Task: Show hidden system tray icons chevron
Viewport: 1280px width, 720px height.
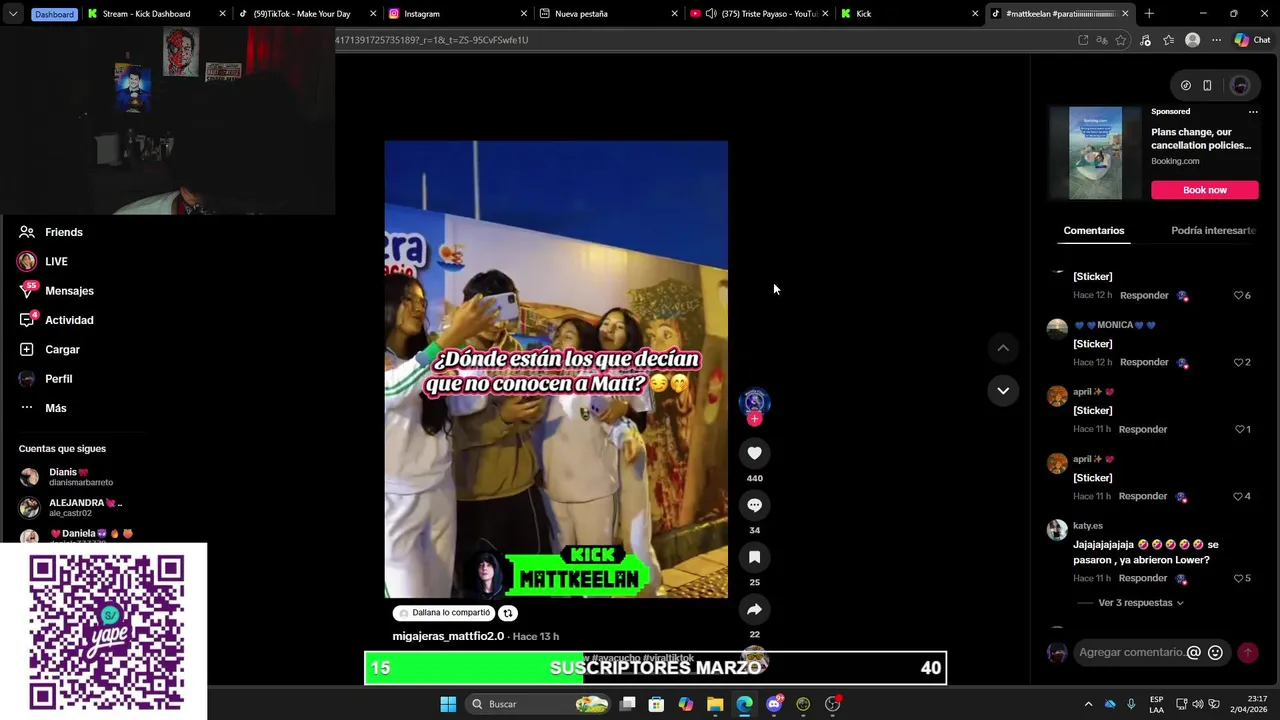Action: [x=1088, y=704]
